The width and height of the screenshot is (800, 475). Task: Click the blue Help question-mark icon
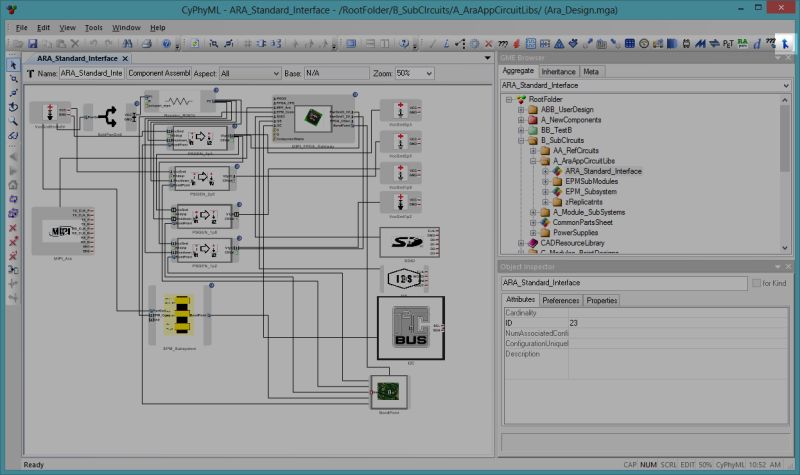tap(166, 44)
